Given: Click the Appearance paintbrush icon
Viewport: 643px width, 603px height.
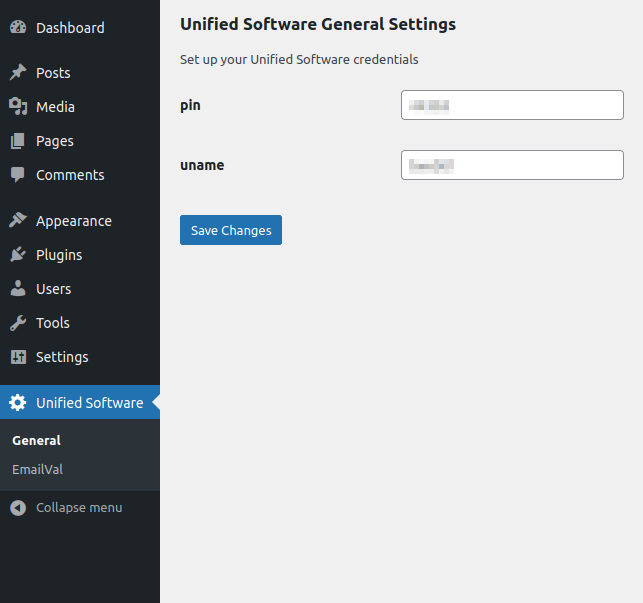Looking at the screenshot, I should pos(18,220).
